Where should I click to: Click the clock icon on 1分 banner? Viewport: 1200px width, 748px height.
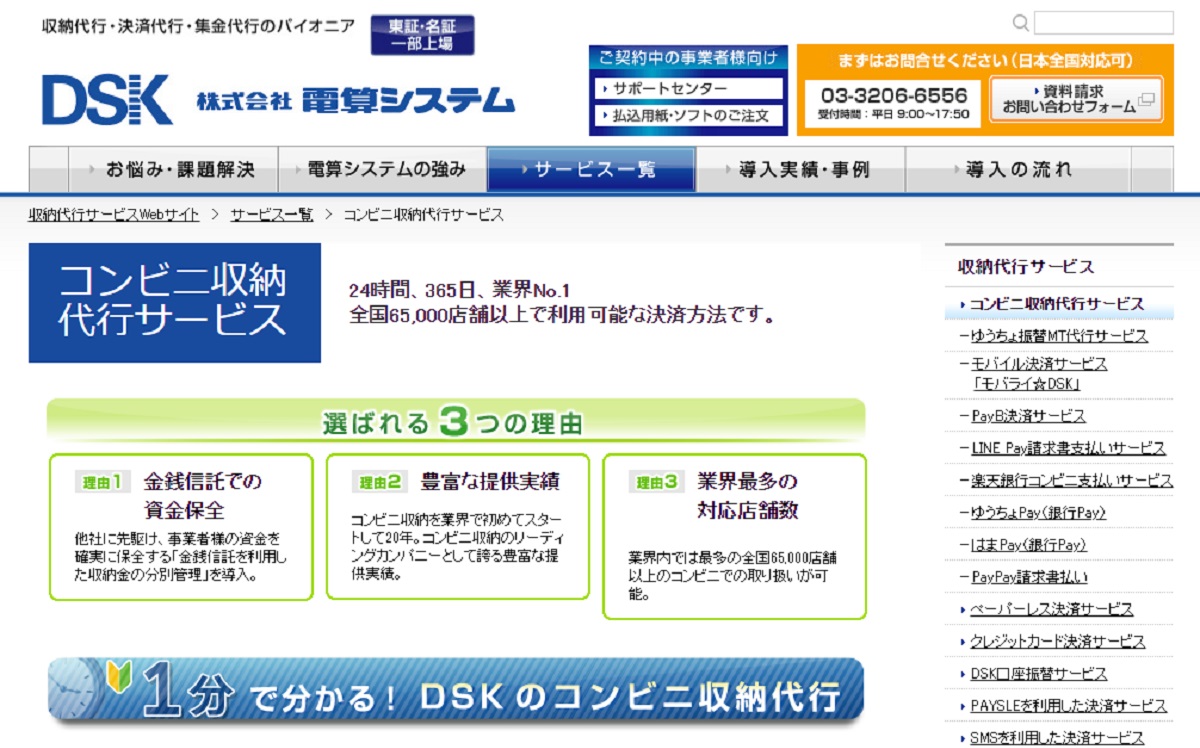pos(75,690)
